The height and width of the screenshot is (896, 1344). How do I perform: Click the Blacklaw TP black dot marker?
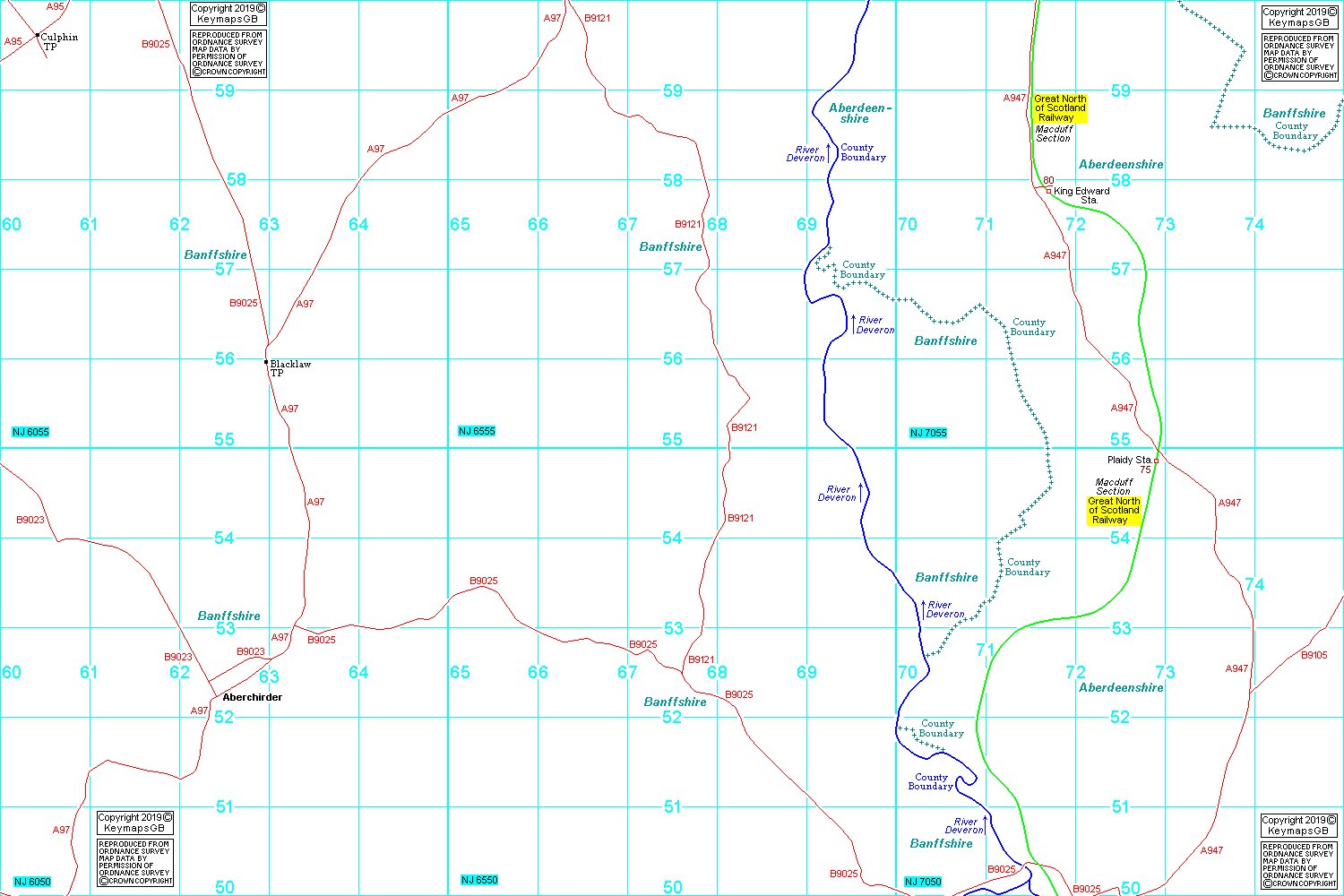coord(266,362)
